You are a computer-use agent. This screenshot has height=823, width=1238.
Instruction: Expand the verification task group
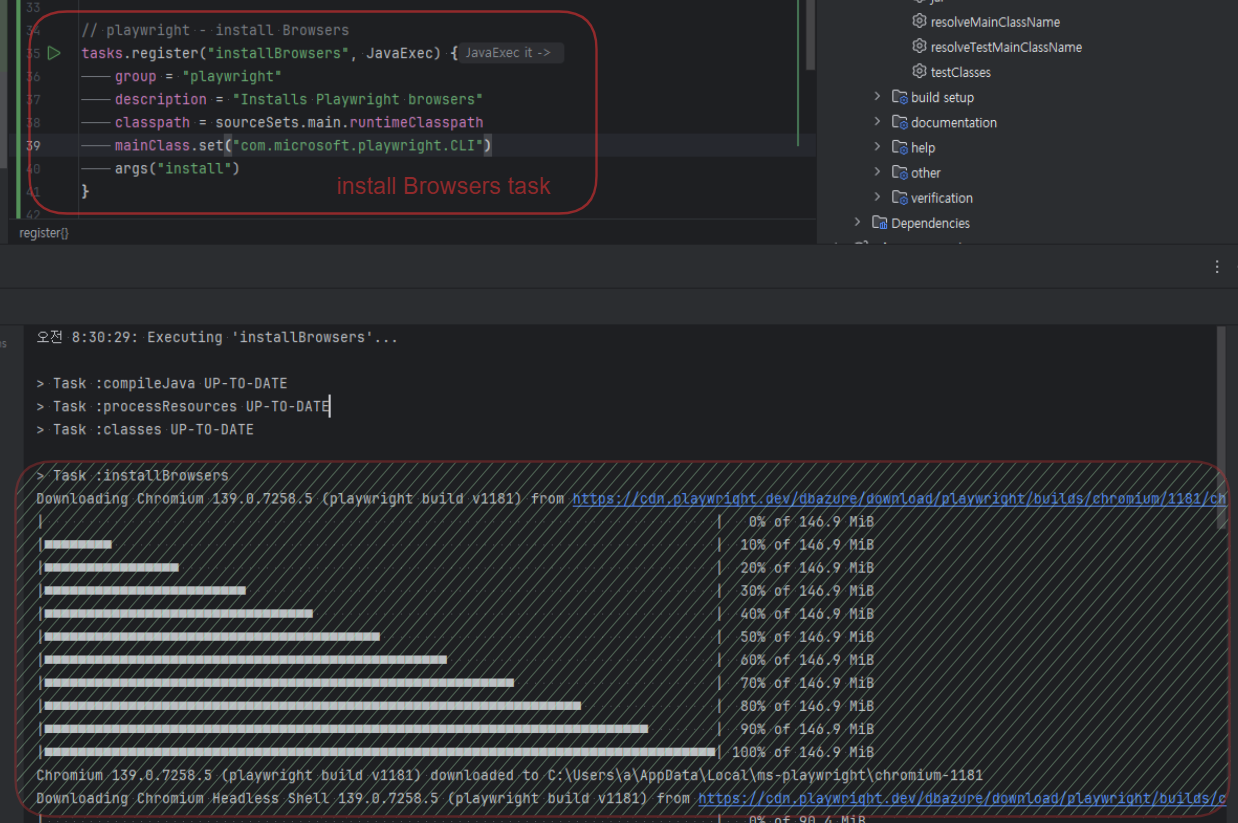pyautogui.click(x=877, y=197)
